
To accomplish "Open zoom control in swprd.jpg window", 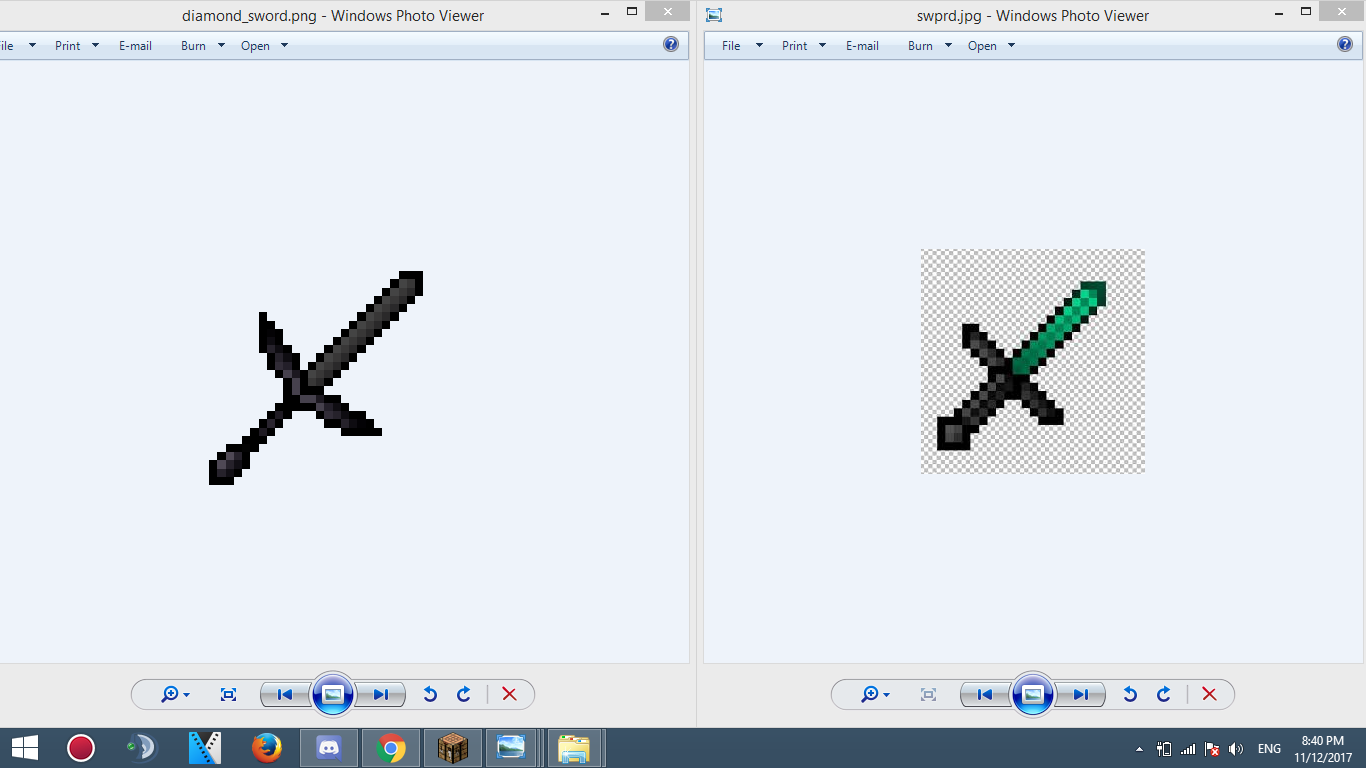I will coord(875,694).
